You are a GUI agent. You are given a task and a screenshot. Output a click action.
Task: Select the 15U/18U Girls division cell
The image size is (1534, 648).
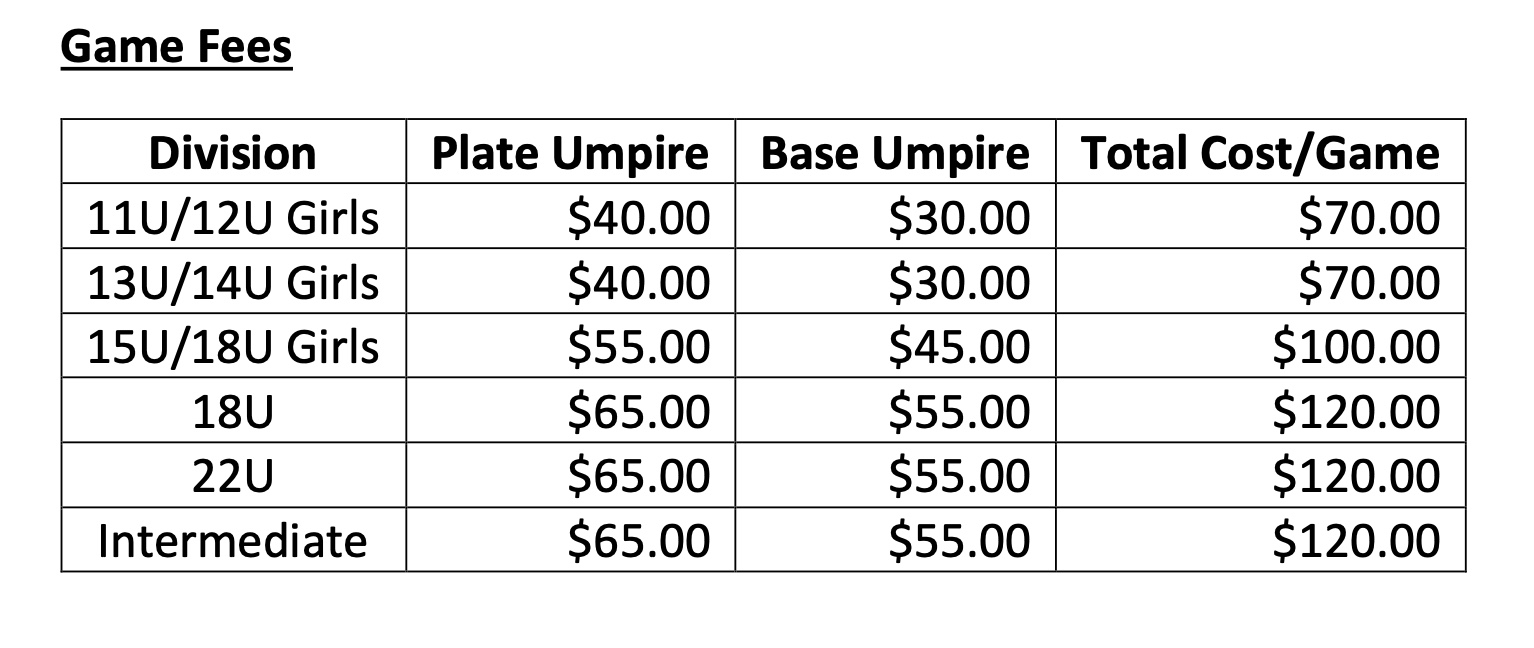[233, 347]
